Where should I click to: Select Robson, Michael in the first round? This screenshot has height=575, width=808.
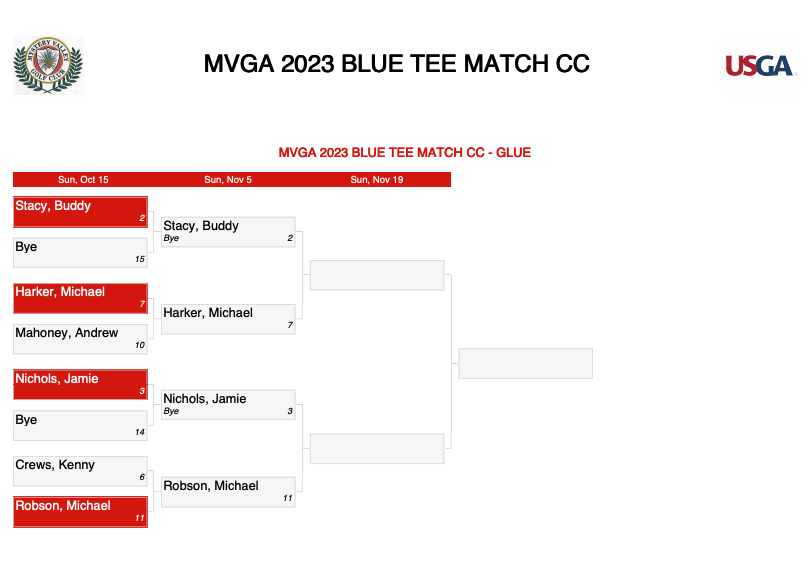coord(80,512)
